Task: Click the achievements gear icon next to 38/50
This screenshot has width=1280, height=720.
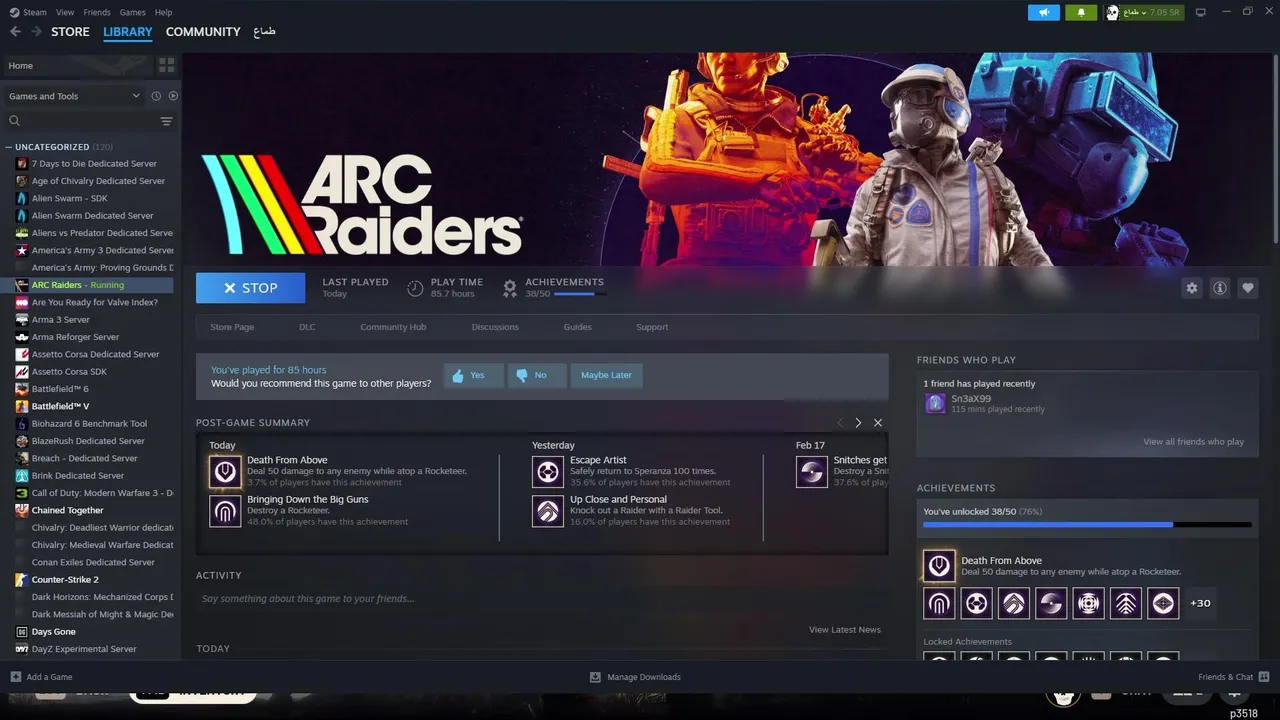Action: click(x=510, y=288)
